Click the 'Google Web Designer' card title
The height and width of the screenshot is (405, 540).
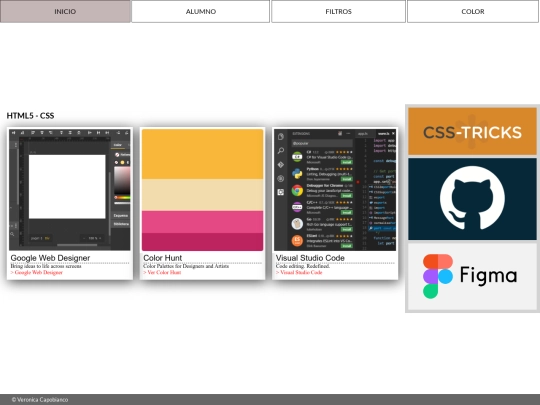50,258
